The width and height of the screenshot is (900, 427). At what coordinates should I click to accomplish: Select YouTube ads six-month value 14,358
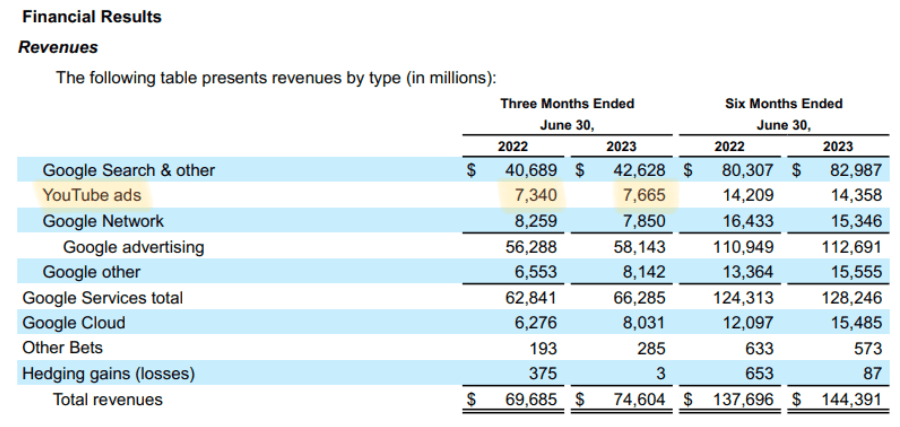click(856, 196)
